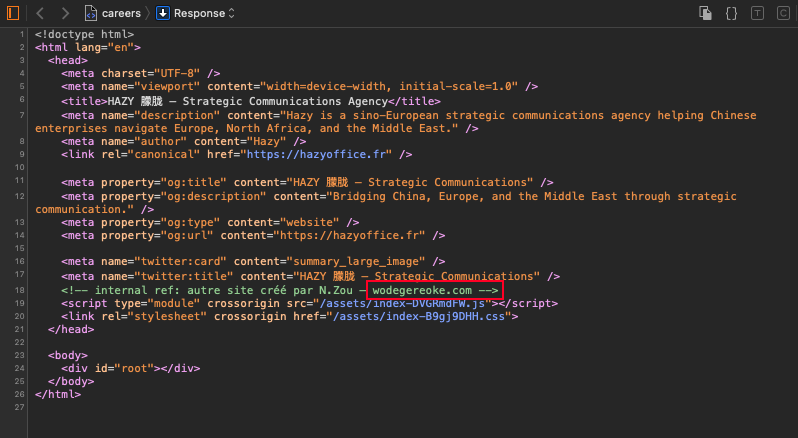
Task: Toggle the navigation sidebar icon
Action: click(x=13, y=13)
